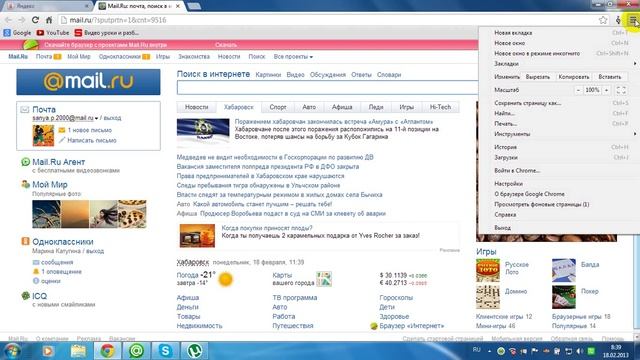The width and height of the screenshot is (640, 360).
Task: Decrease zoom with minus button
Action: pos(578,90)
